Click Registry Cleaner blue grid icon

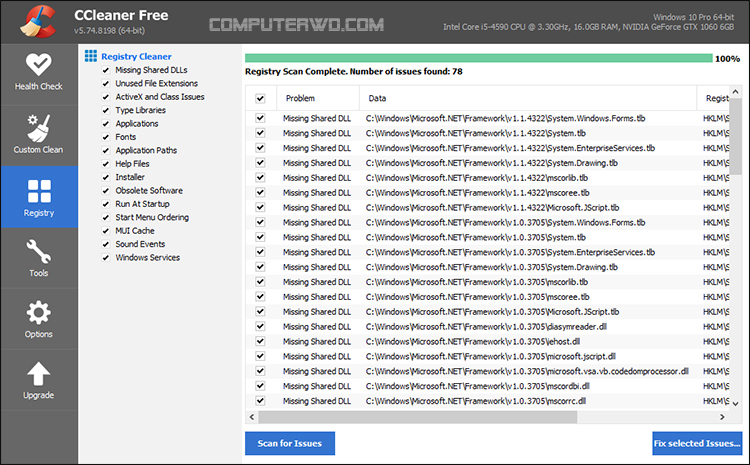point(91,56)
